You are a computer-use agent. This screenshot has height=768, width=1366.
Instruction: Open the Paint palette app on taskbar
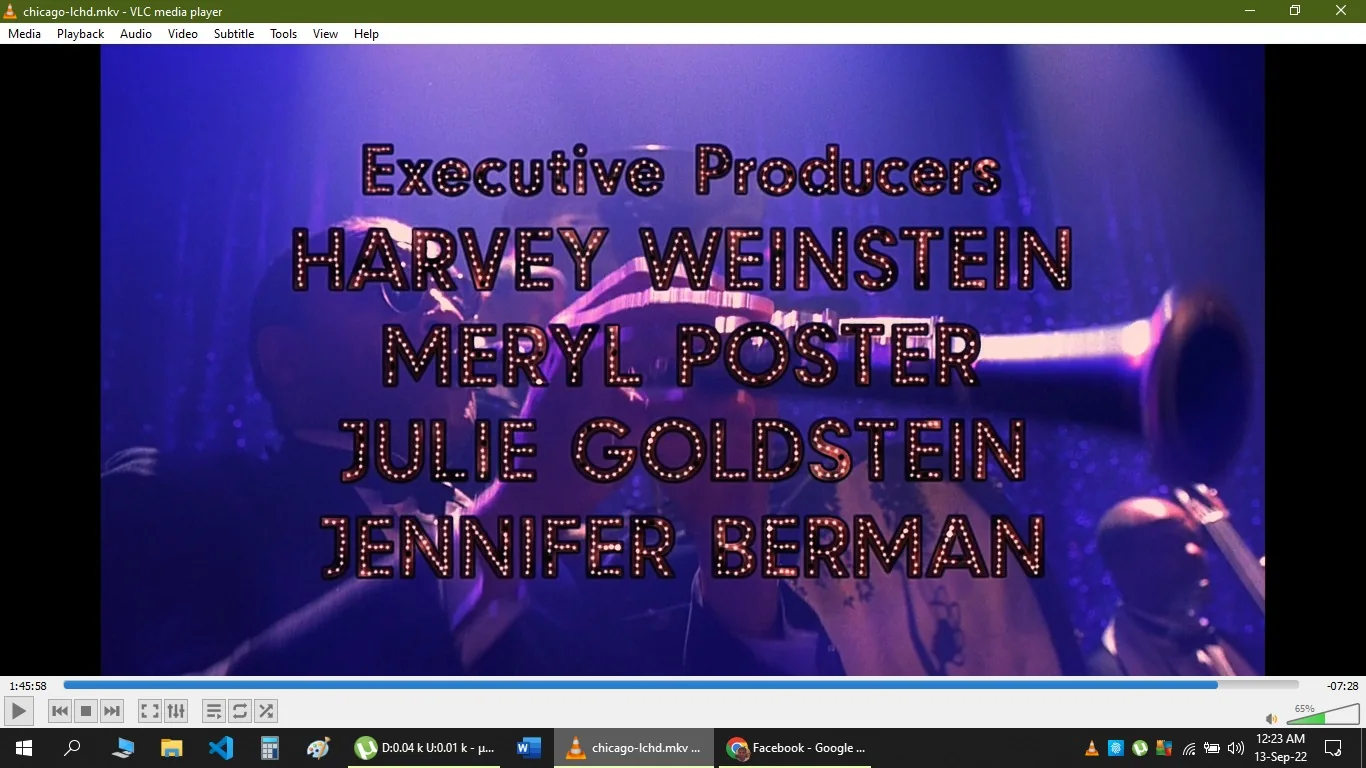[x=318, y=748]
